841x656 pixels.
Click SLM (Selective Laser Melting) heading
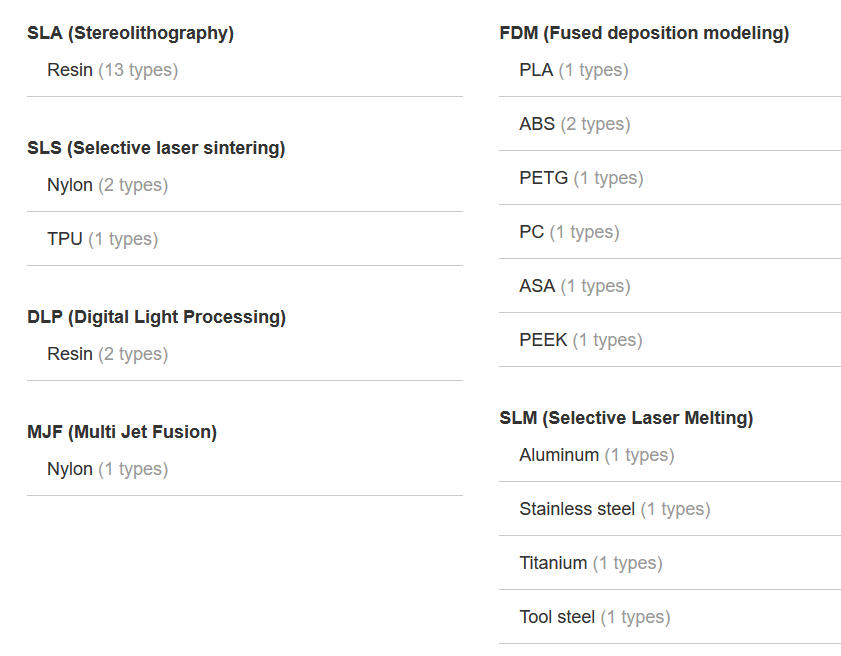(x=626, y=418)
